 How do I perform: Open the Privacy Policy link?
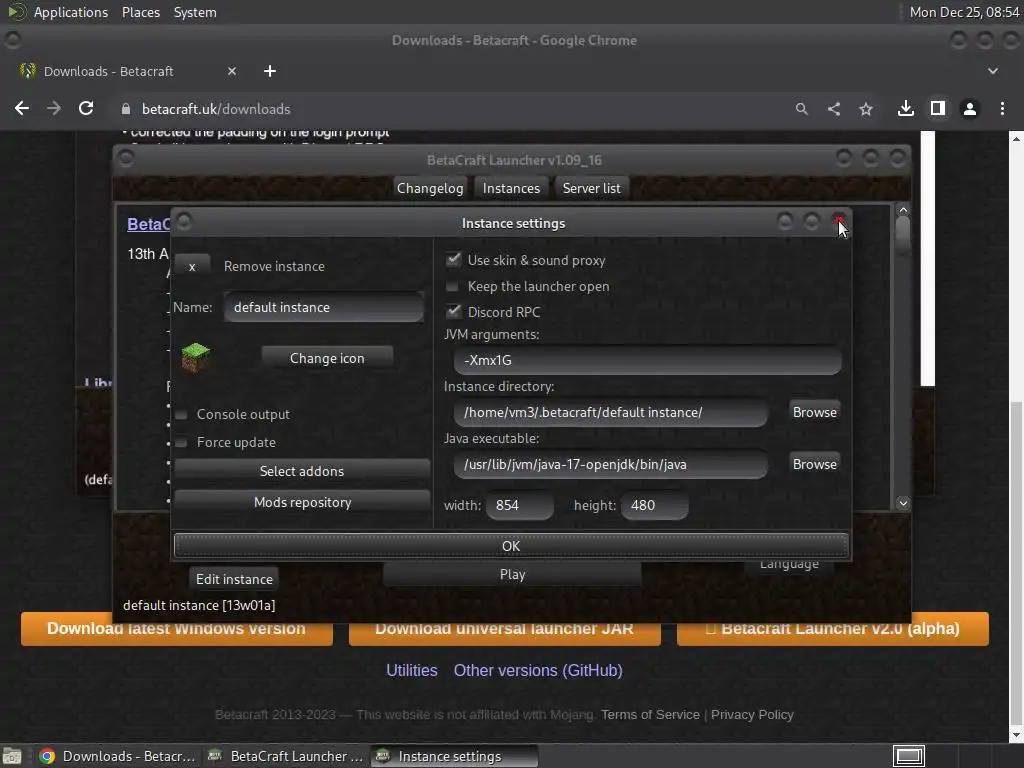pos(752,714)
